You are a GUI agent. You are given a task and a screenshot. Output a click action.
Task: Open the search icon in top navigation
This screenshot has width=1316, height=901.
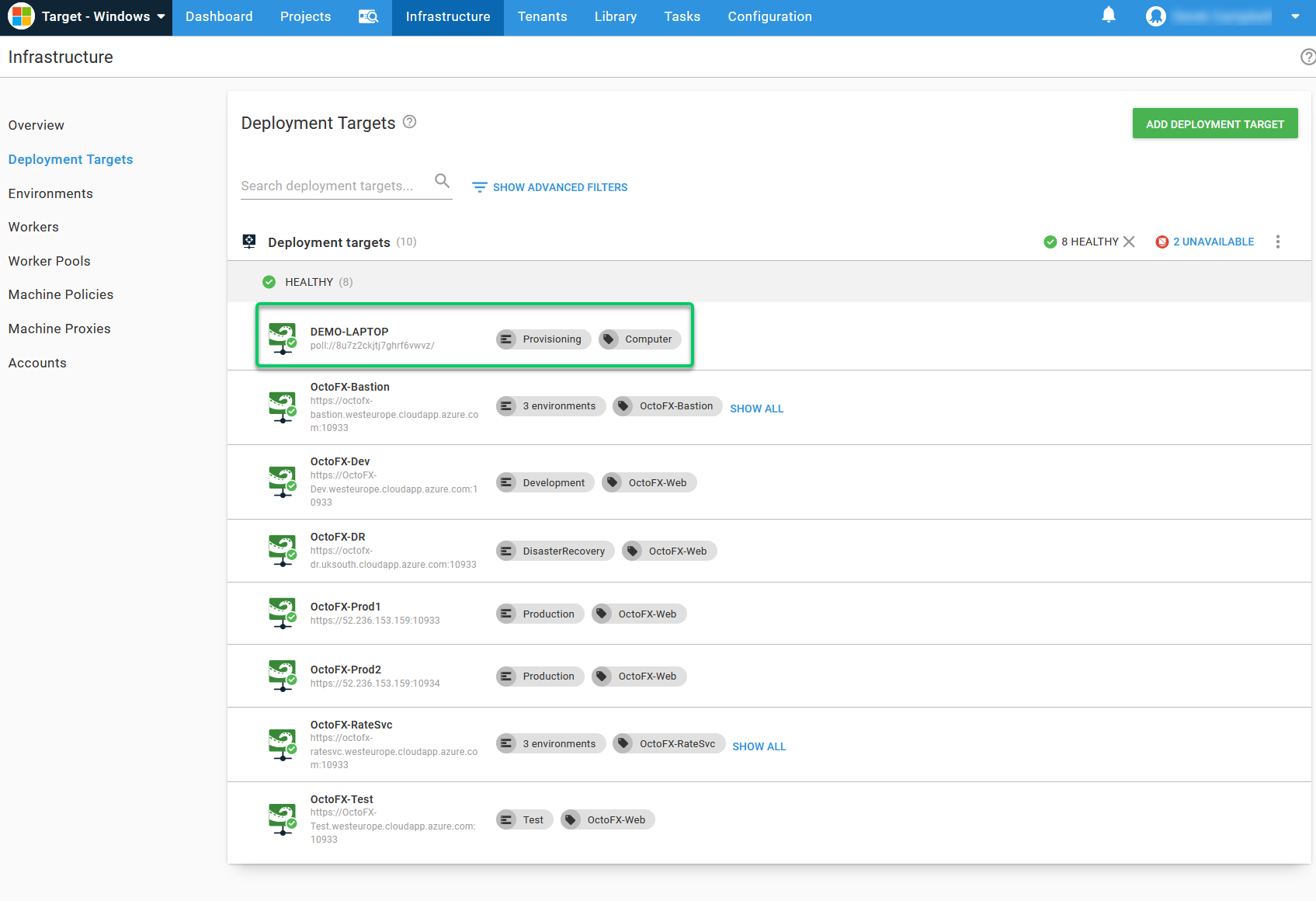coord(368,17)
